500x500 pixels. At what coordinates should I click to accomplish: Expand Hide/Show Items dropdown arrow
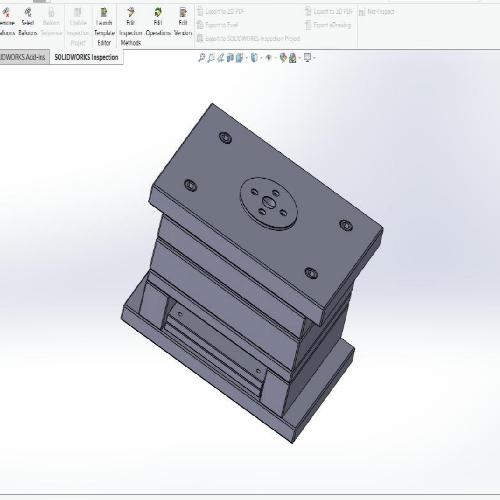[x=275, y=58]
